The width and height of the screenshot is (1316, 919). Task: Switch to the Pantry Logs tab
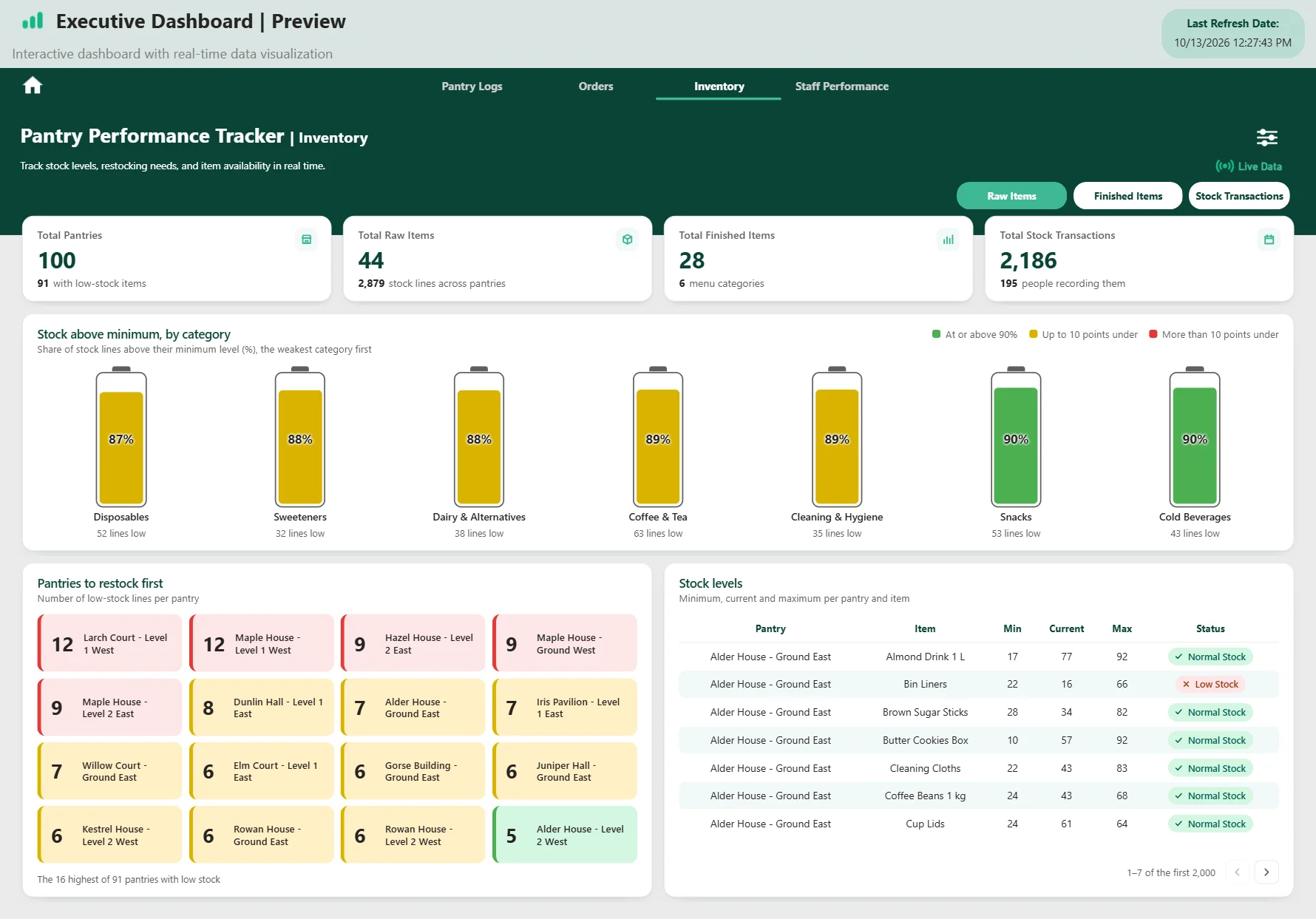[472, 87]
